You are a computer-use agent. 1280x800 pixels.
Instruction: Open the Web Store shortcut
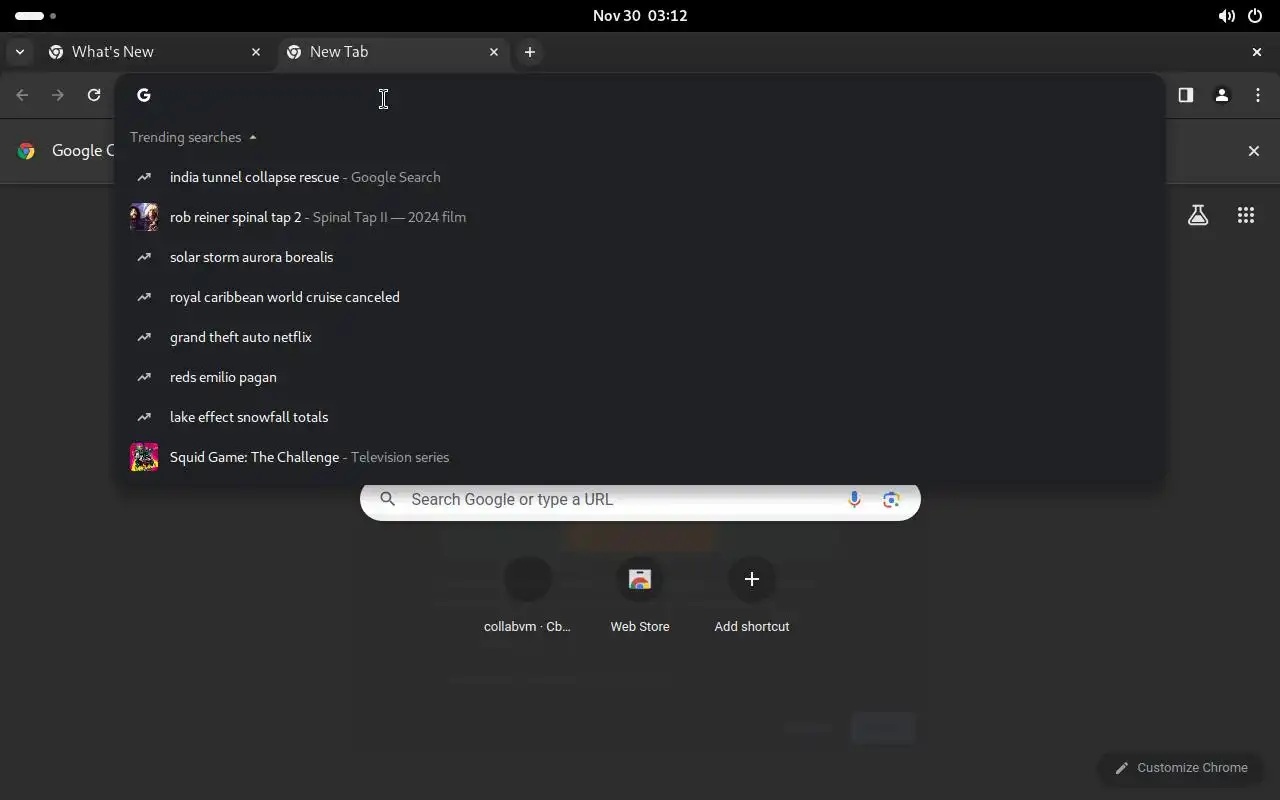(x=640, y=597)
